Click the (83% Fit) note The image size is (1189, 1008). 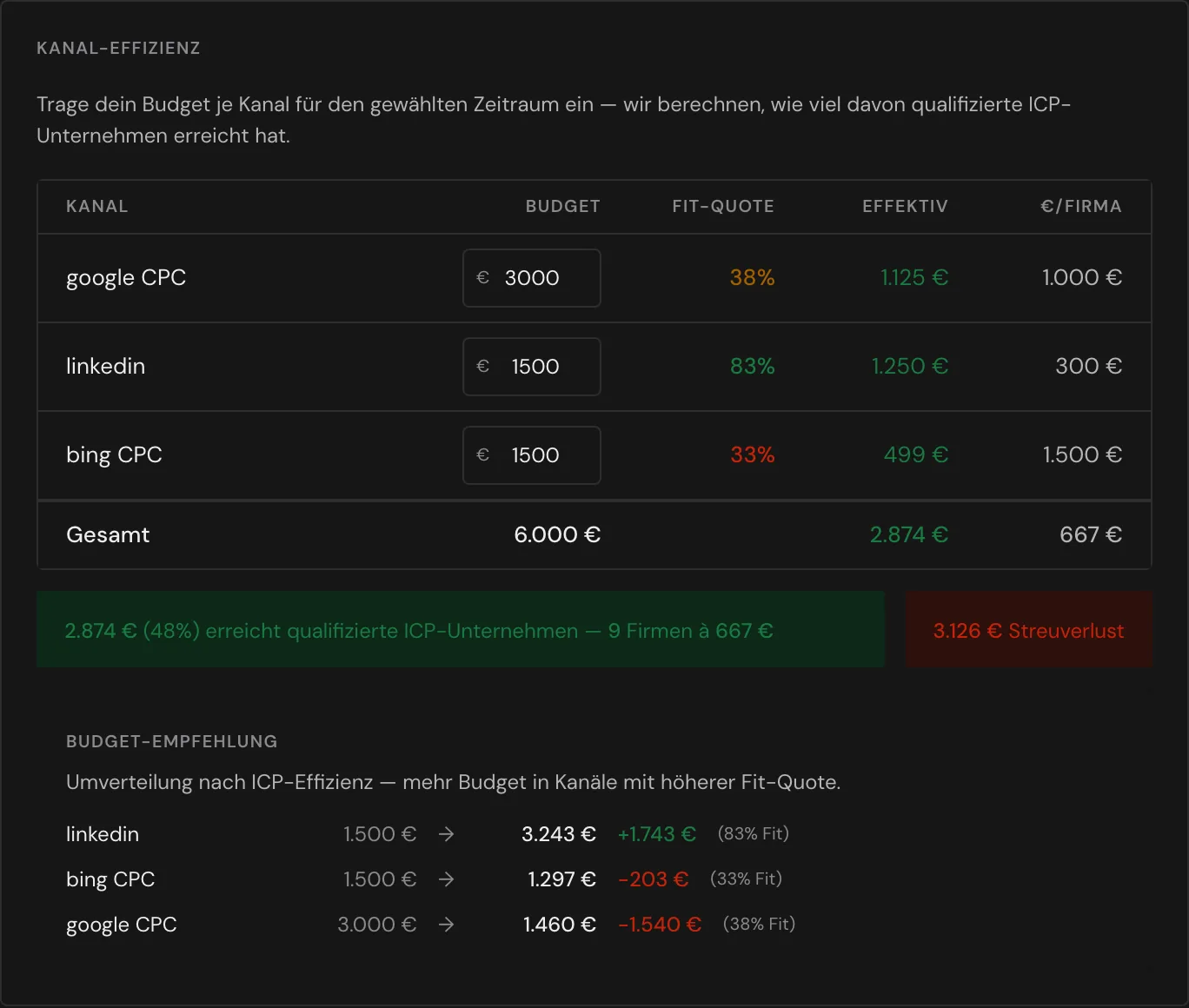754,834
